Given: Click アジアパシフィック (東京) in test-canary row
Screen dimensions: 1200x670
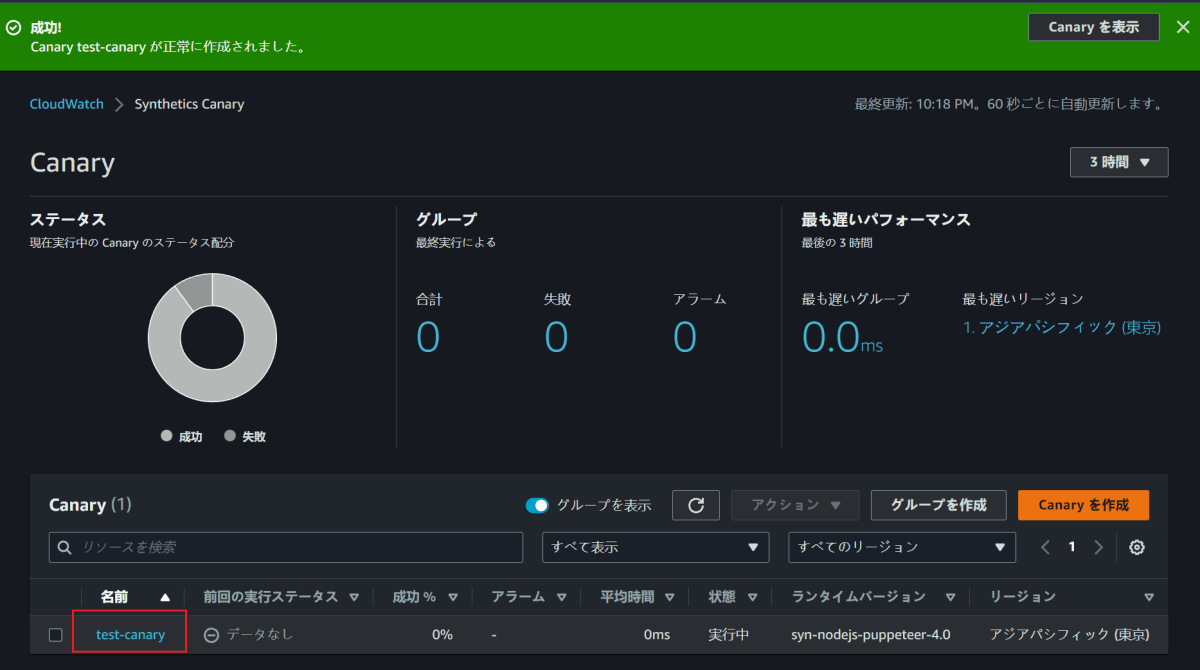Looking at the screenshot, I should tap(1069, 635).
